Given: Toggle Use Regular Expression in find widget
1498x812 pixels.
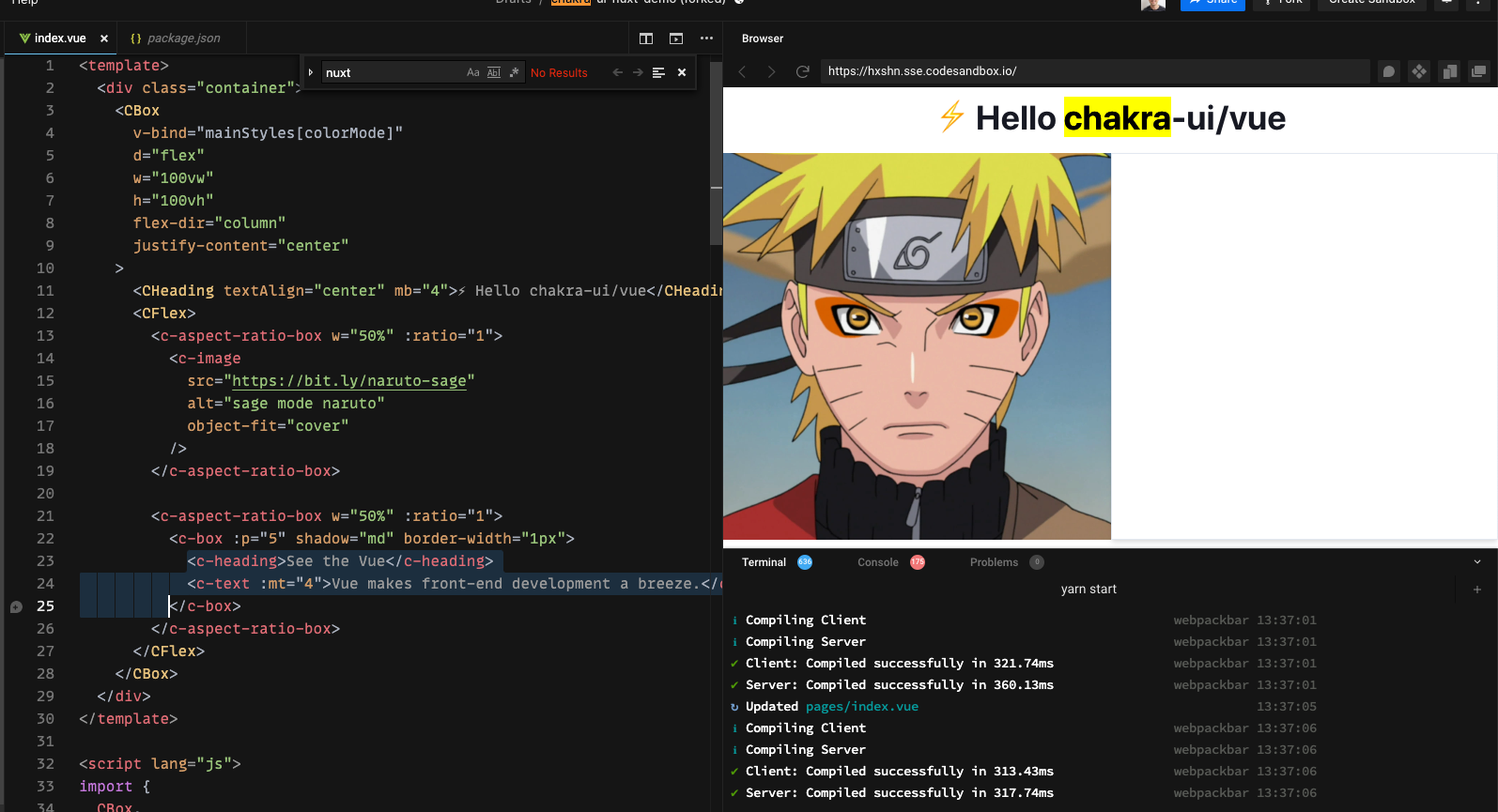Looking at the screenshot, I should click(514, 72).
